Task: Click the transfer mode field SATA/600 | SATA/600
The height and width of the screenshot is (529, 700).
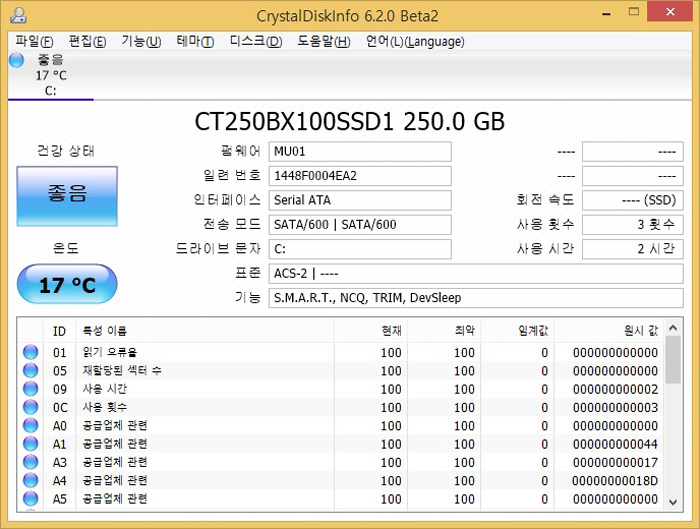Action: [x=360, y=225]
